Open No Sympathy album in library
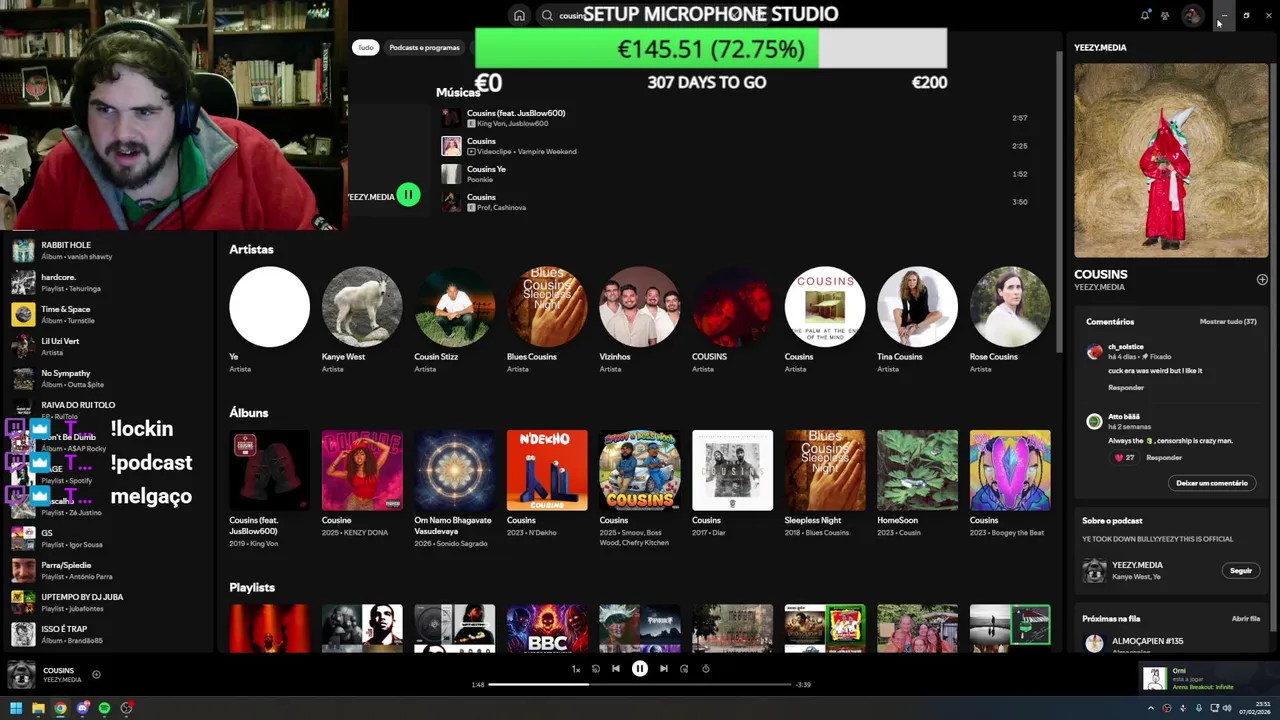1280x720 pixels. 108,378
